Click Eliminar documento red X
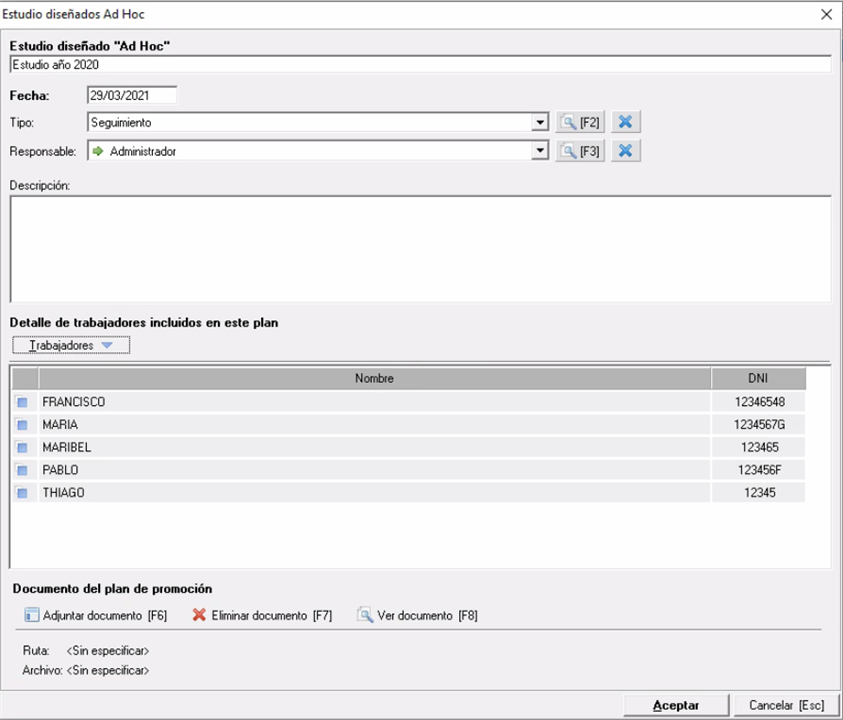The image size is (843, 720). click(199, 616)
